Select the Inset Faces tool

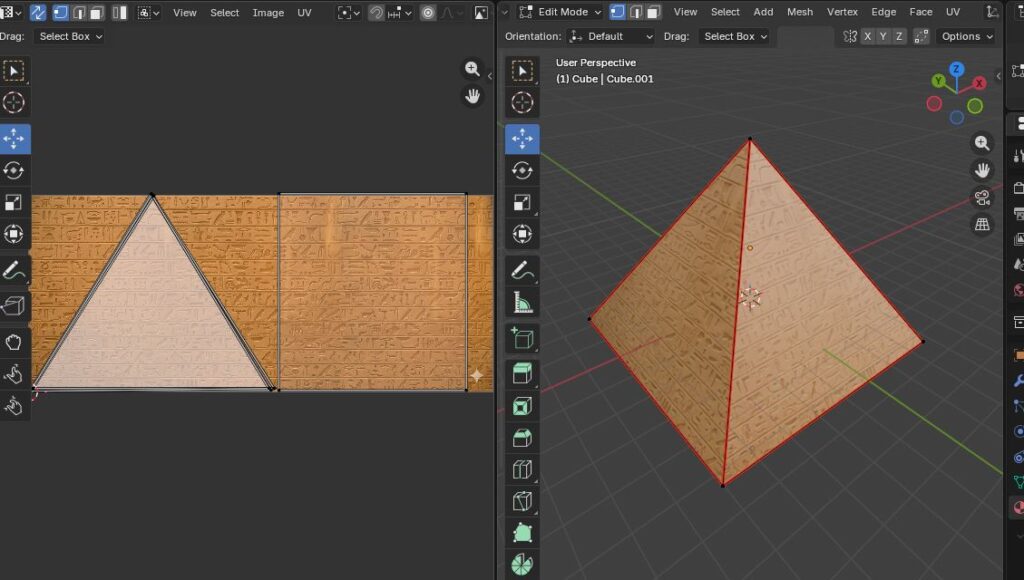point(522,406)
